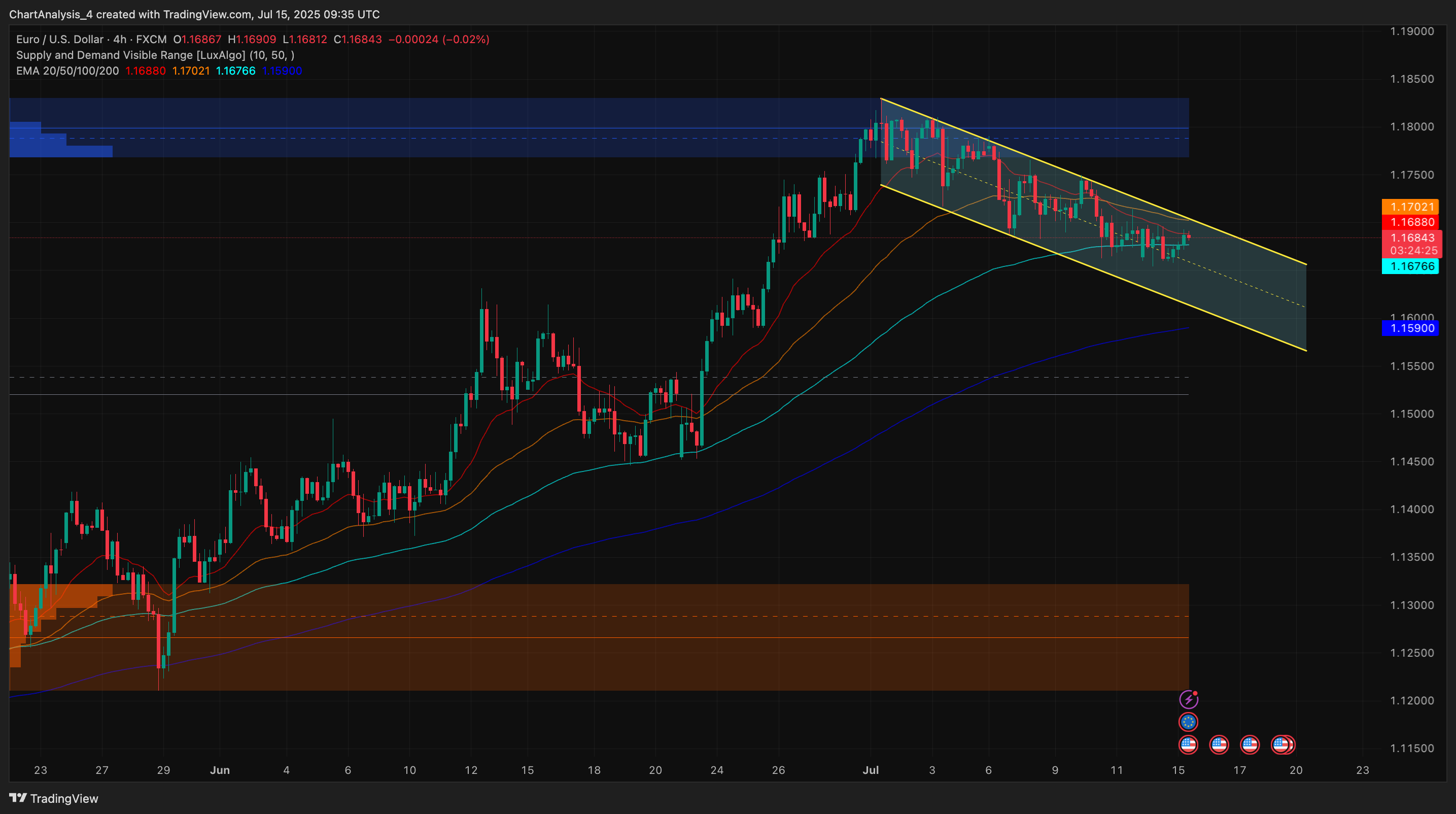
Task: Click the 1.12000 price scale label
Action: pos(1412,700)
